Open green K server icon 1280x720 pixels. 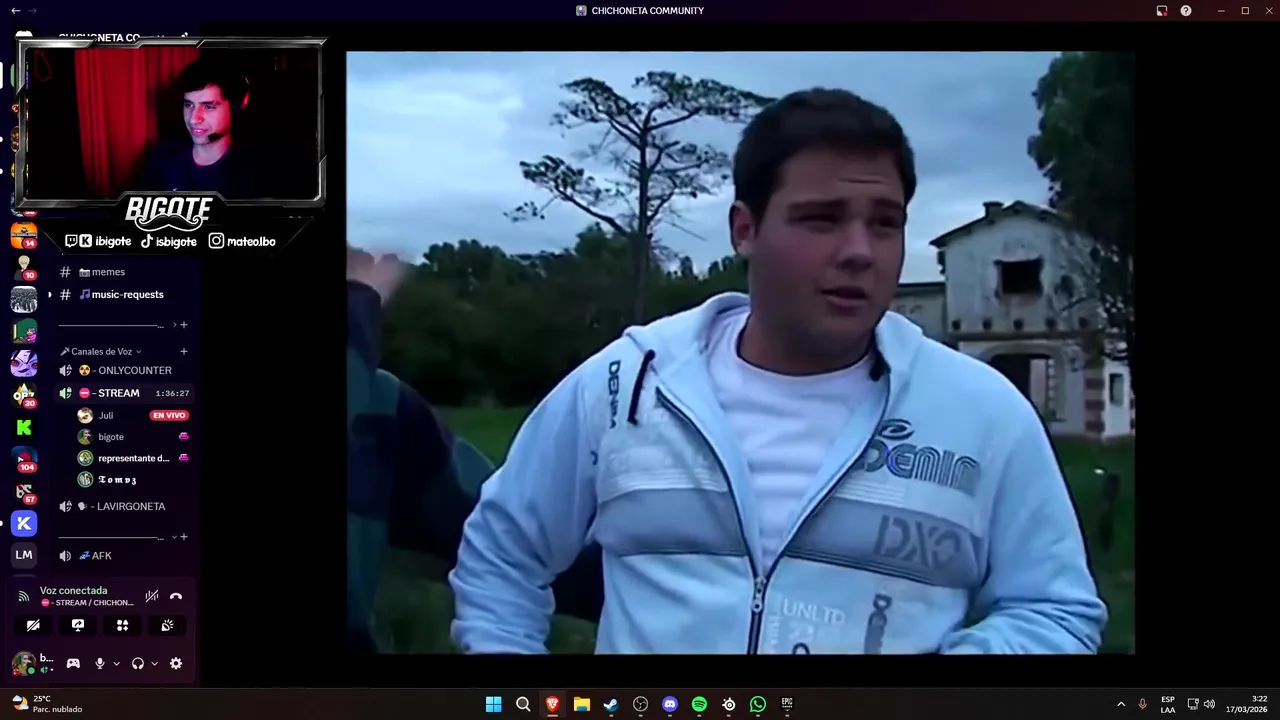point(24,427)
